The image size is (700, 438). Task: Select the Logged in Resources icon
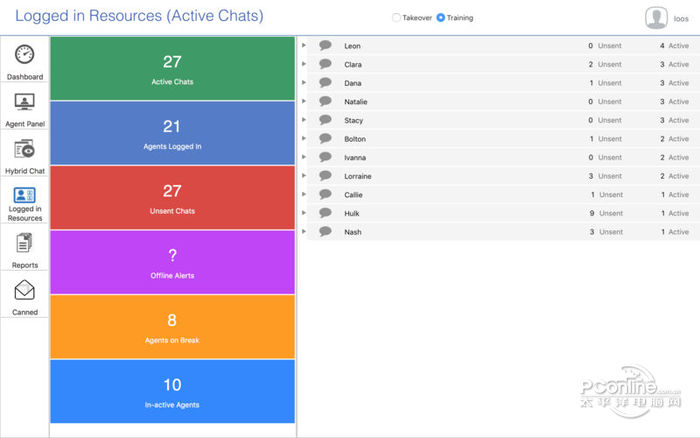coord(25,196)
